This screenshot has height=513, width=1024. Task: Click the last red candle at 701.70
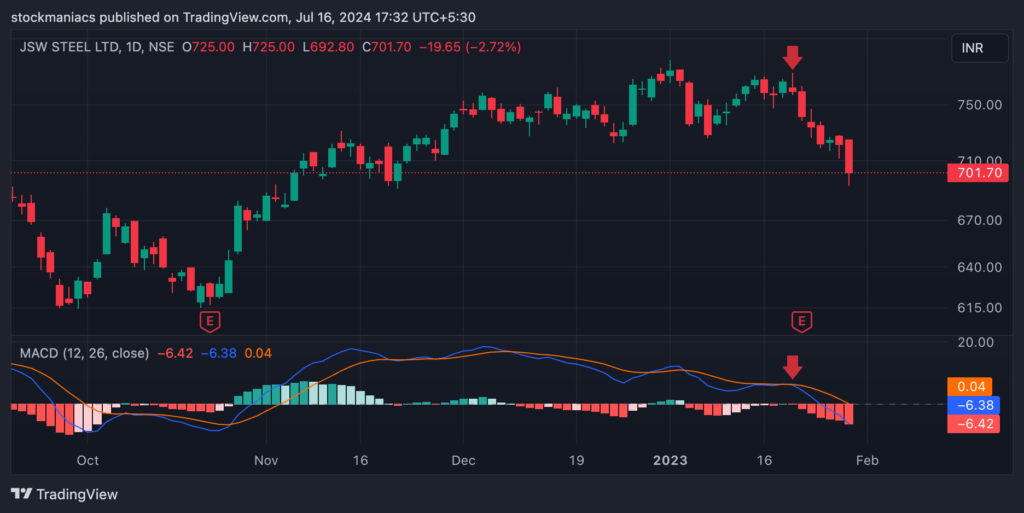(849, 157)
